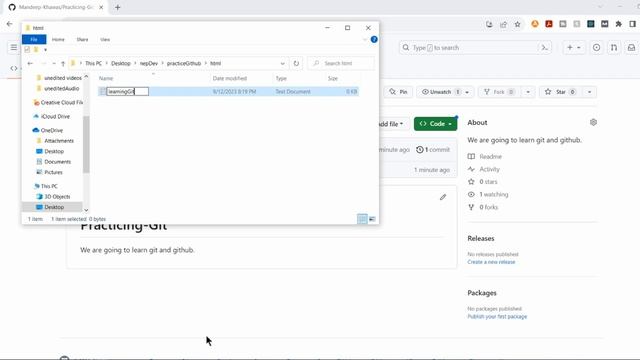This screenshot has height=360, width=640.
Task: Select This PC in navigation pane
Action: coord(46,186)
